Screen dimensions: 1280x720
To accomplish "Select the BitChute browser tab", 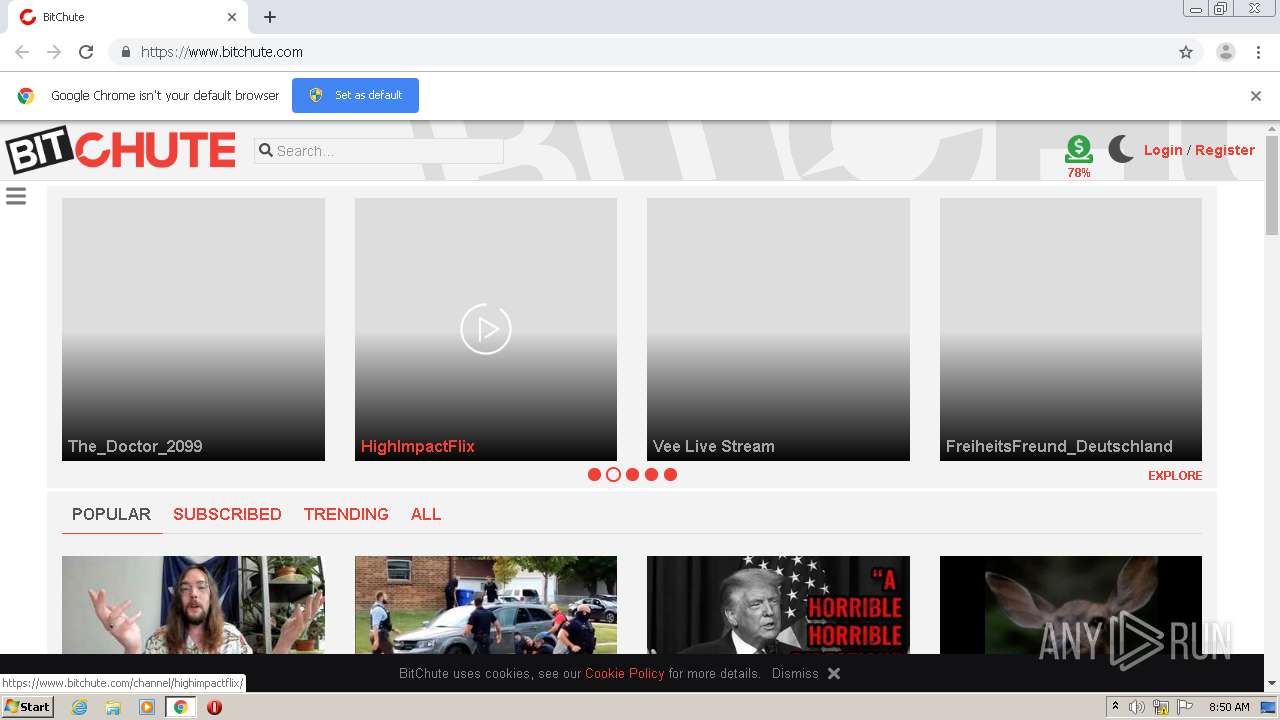I will point(127,17).
